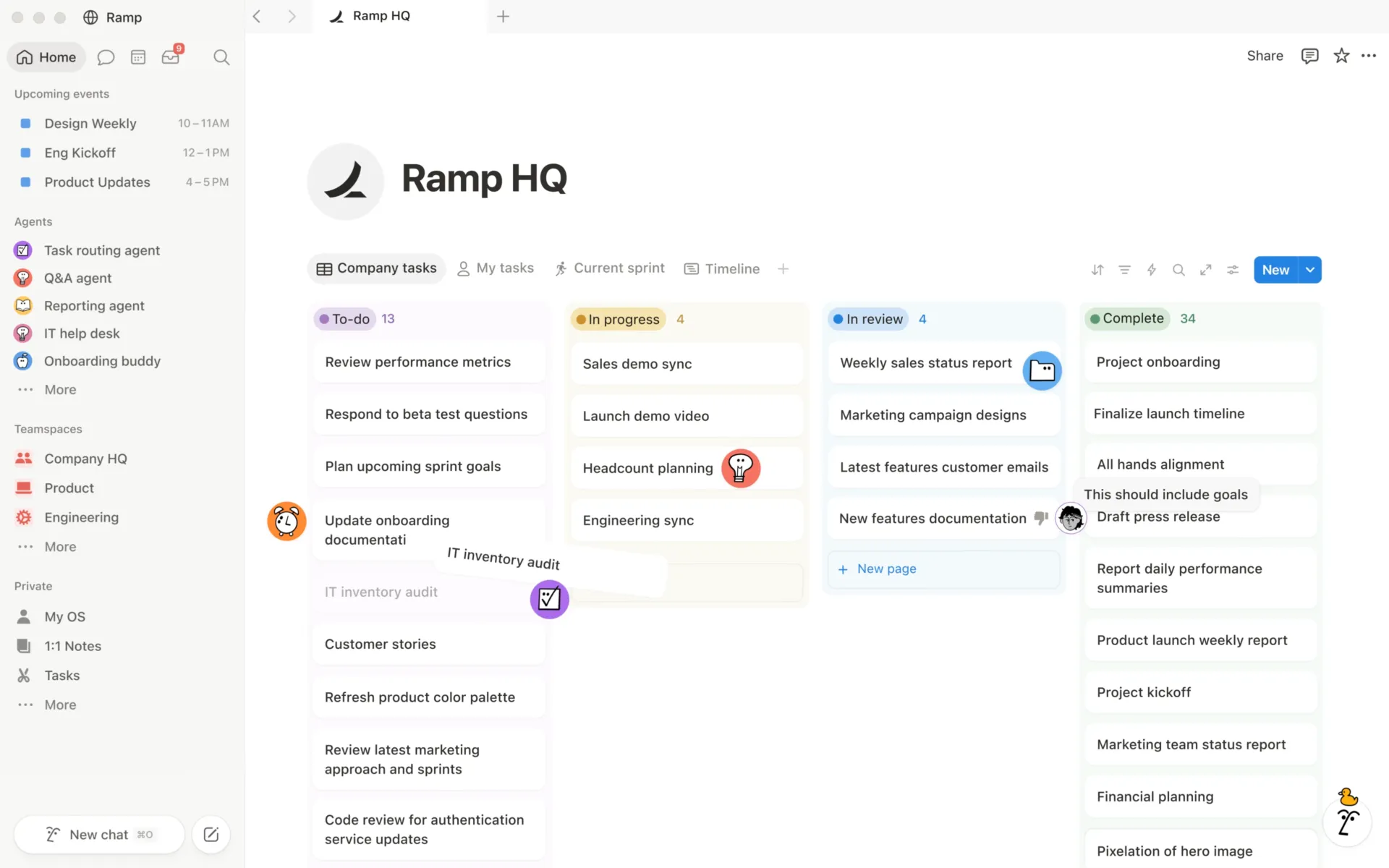The height and width of the screenshot is (868, 1389).
Task: Switch to the My tasks view
Action: [x=496, y=268]
